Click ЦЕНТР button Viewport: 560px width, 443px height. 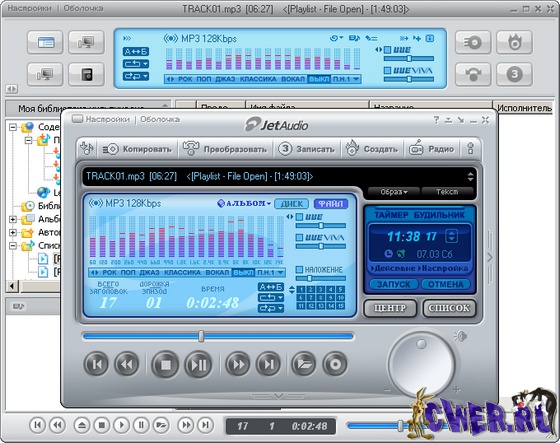point(390,308)
